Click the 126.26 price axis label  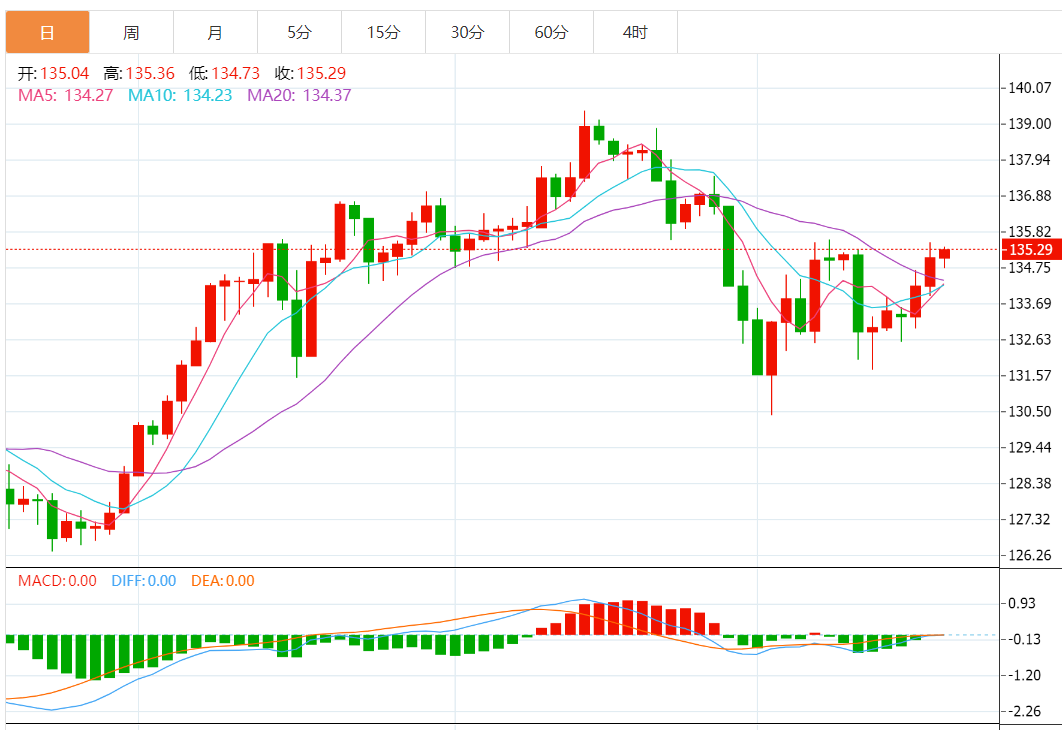tap(1029, 555)
